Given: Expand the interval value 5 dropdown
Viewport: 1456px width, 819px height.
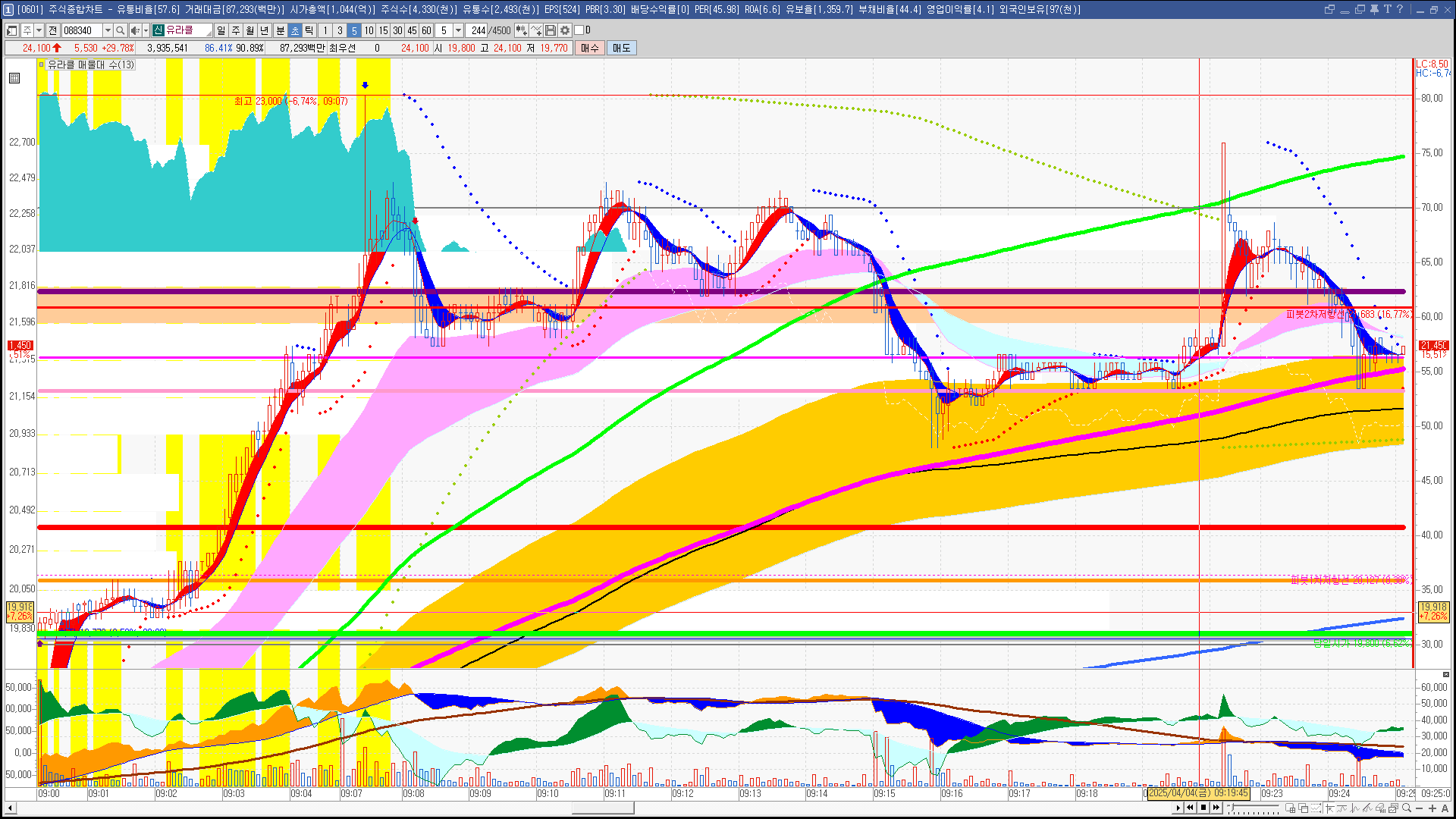Looking at the screenshot, I should [x=458, y=30].
